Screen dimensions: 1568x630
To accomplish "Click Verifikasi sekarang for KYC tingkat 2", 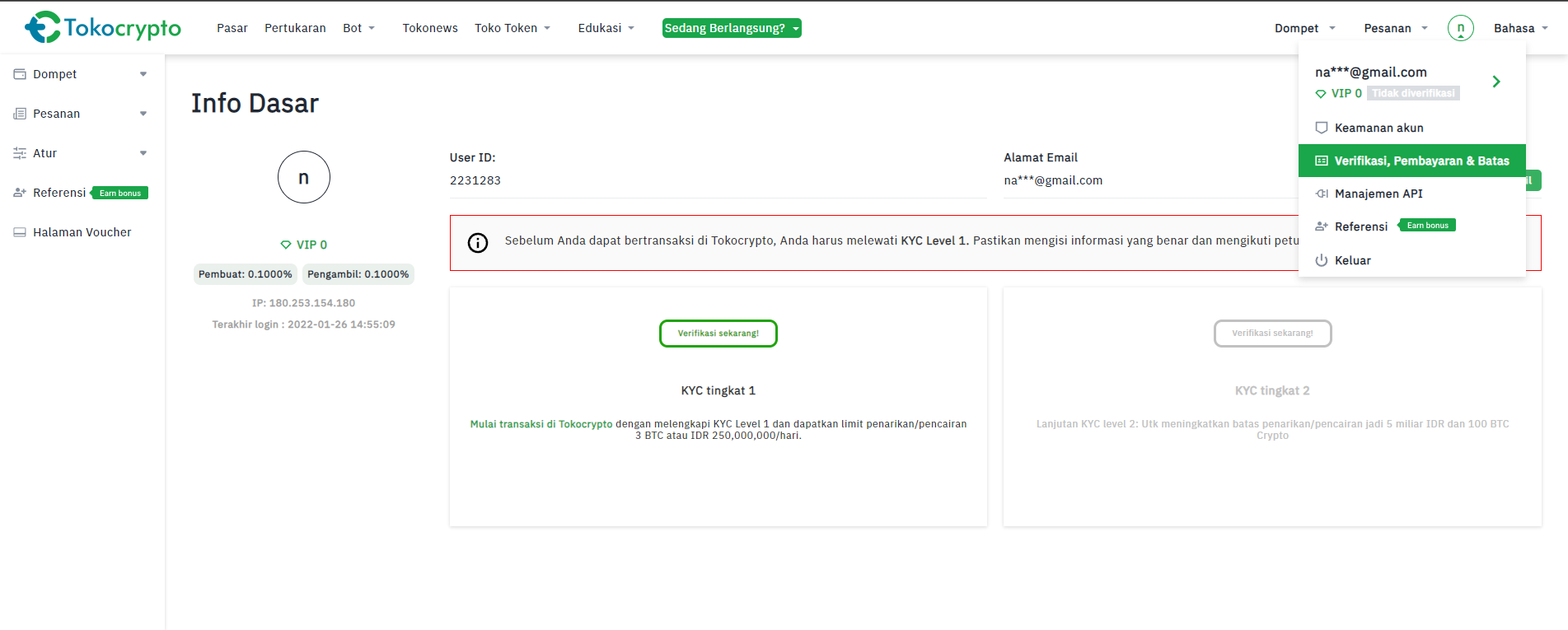I will point(1273,334).
